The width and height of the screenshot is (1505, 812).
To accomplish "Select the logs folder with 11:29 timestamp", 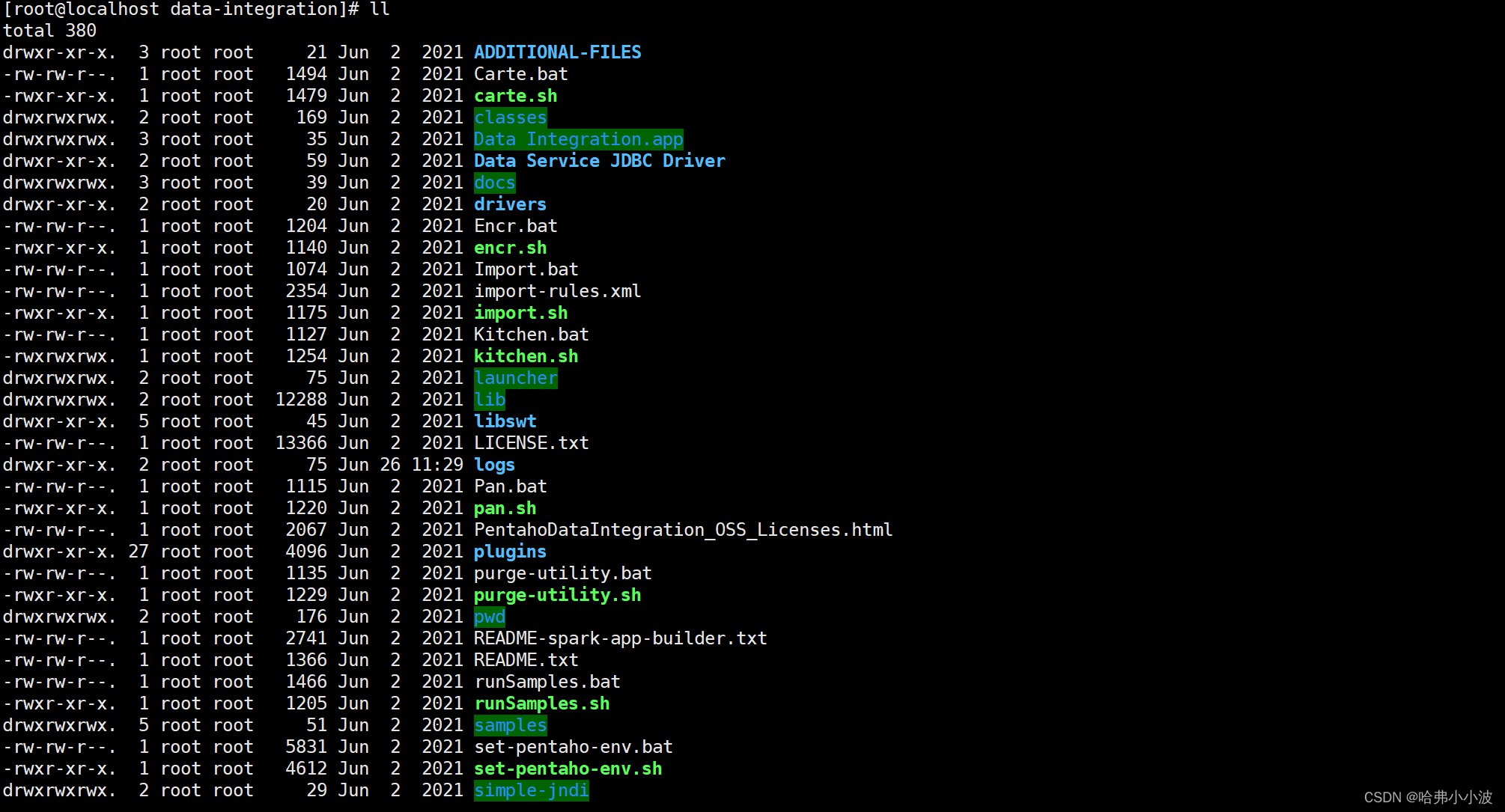I will click(494, 464).
